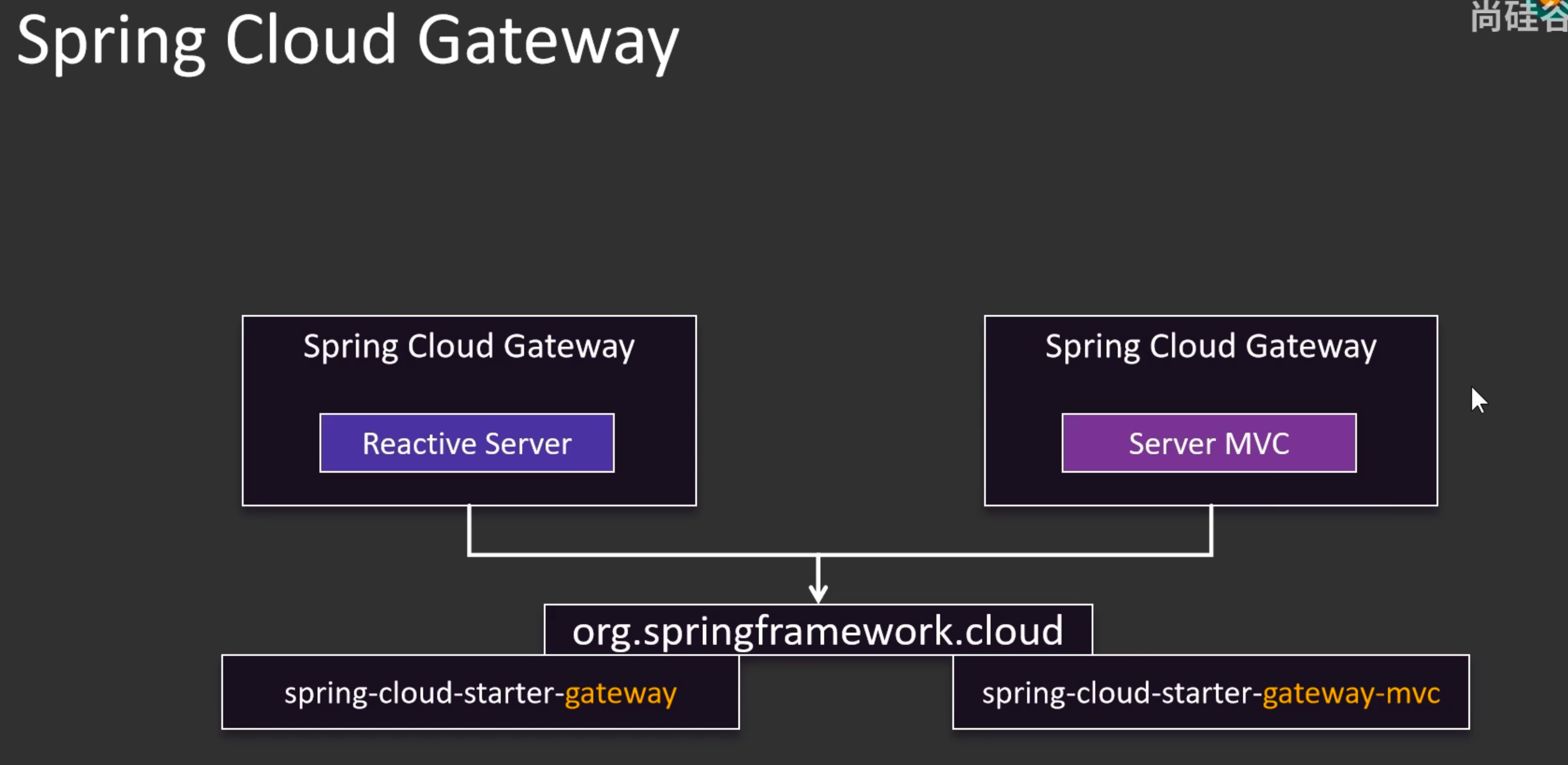Click heading text above Server MVC
The image size is (1568, 765).
pos(1210,346)
